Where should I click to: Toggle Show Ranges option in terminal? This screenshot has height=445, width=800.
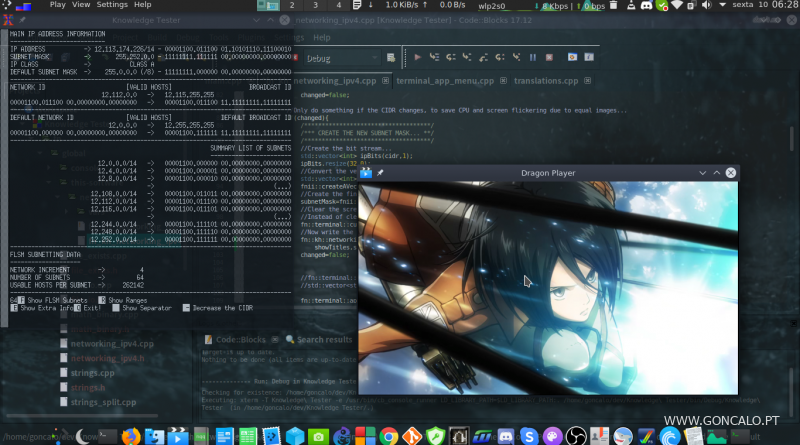(122, 301)
